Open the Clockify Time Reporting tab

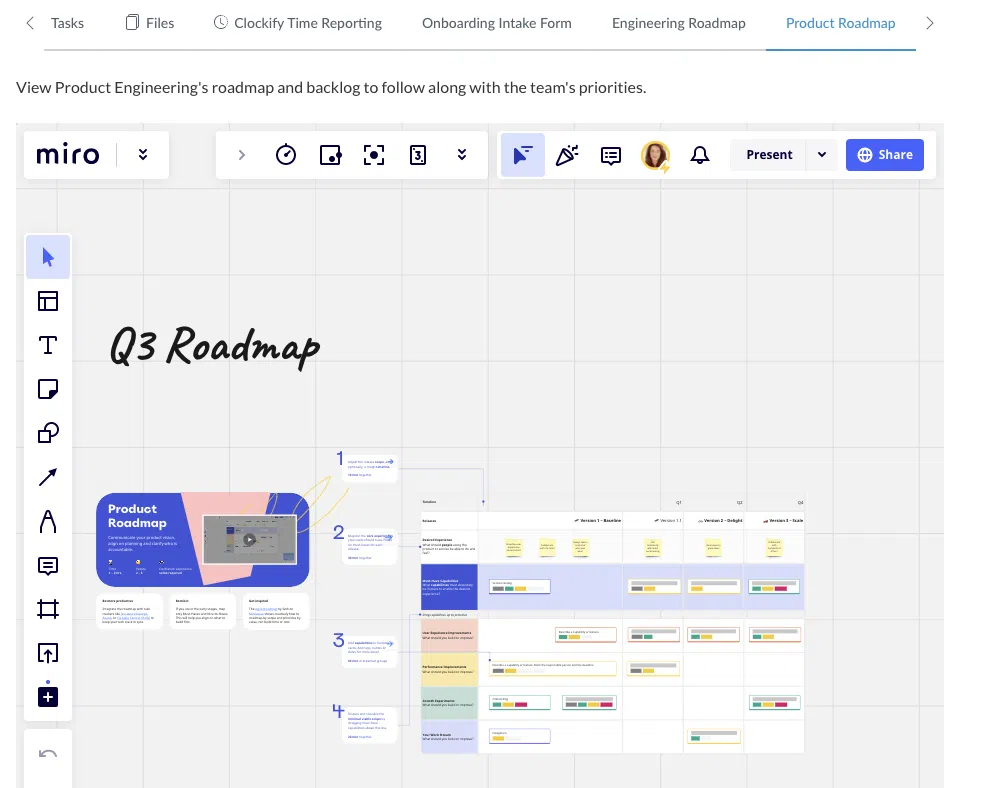coord(298,23)
